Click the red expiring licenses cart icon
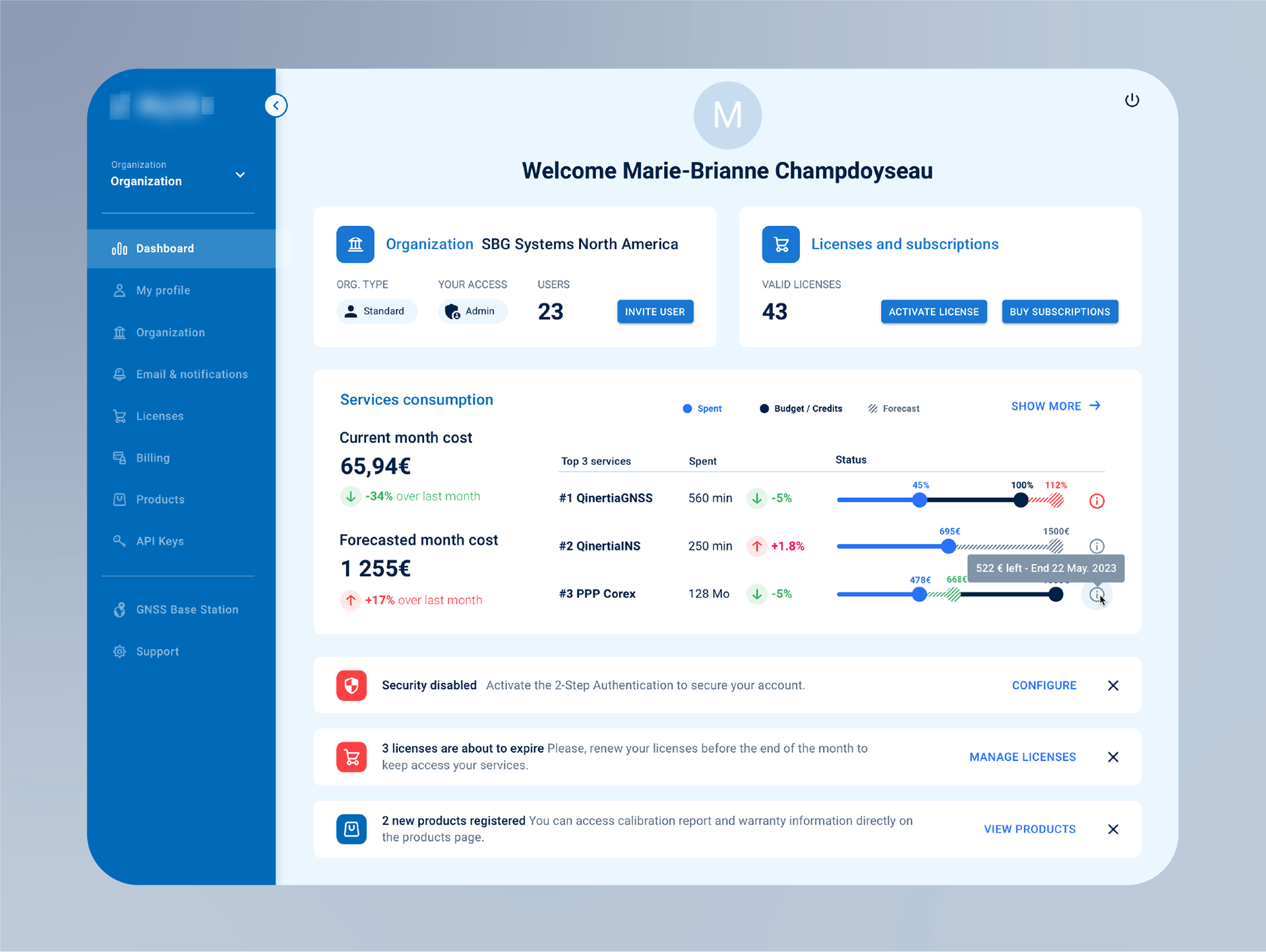Screen dimensions: 1266x952 (351, 757)
